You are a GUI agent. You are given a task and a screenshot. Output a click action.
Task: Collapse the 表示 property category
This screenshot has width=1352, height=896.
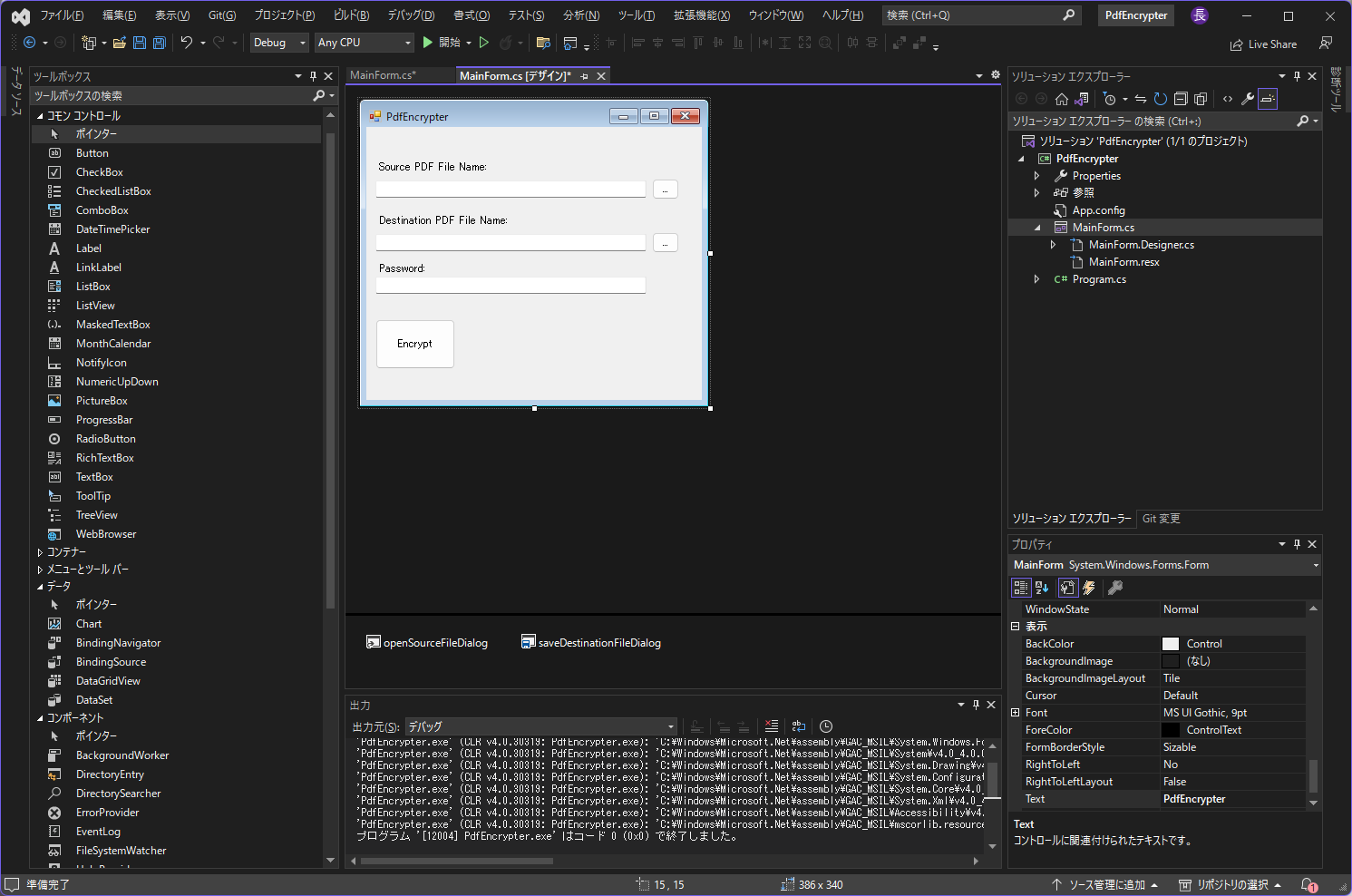click(x=1016, y=627)
